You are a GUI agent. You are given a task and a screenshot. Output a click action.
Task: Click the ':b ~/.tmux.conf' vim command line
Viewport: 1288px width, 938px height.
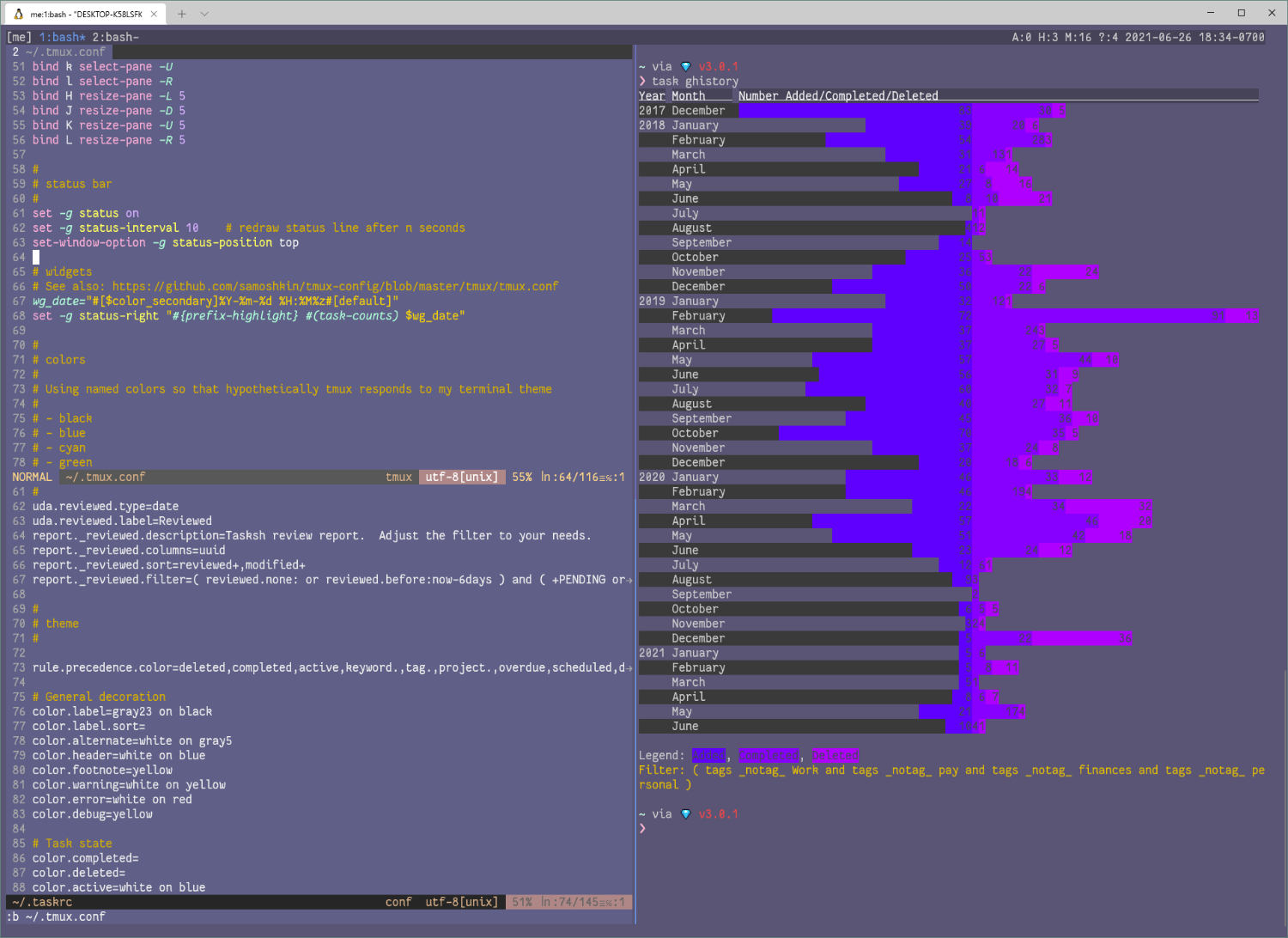pos(56,917)
